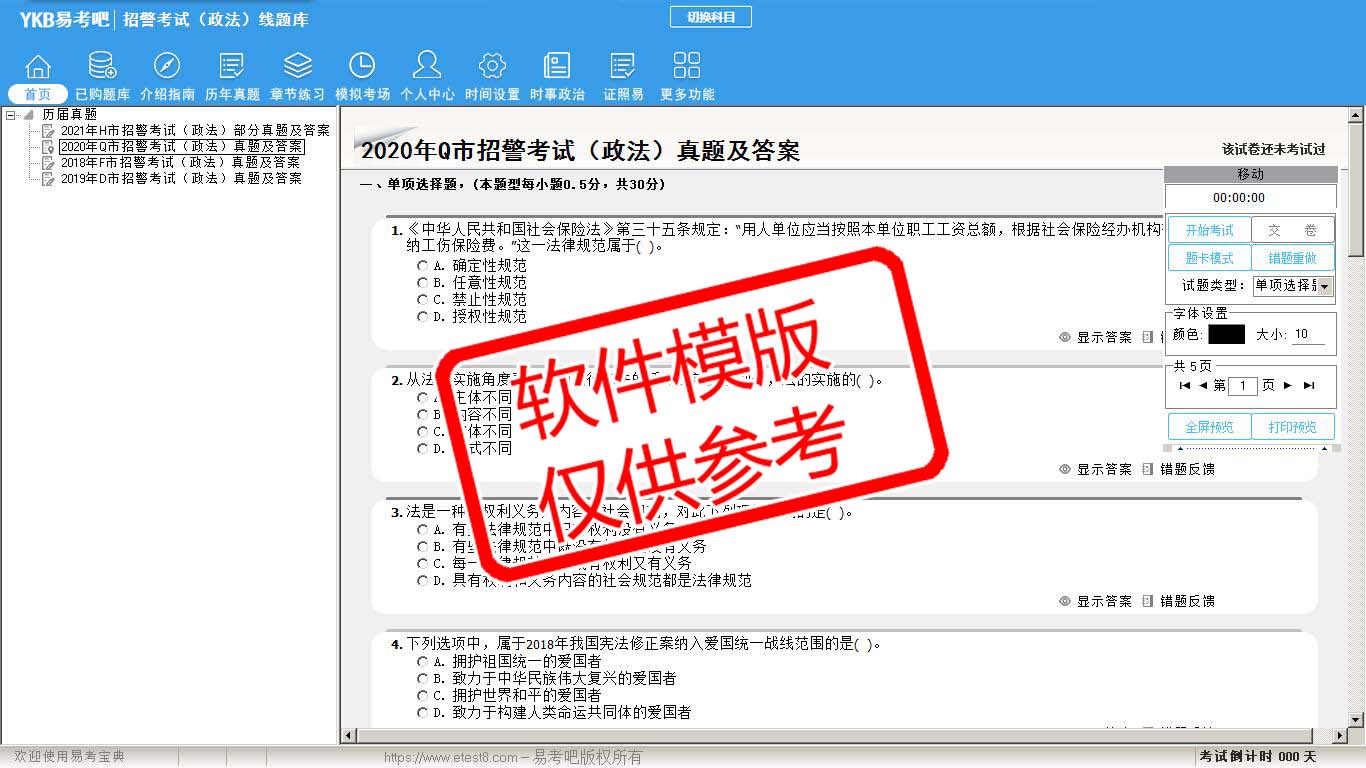Viewport: 1366px width, 768px height.
Task: Open the 试题类型 dropdown list
Action: [x=1325, y=286]
